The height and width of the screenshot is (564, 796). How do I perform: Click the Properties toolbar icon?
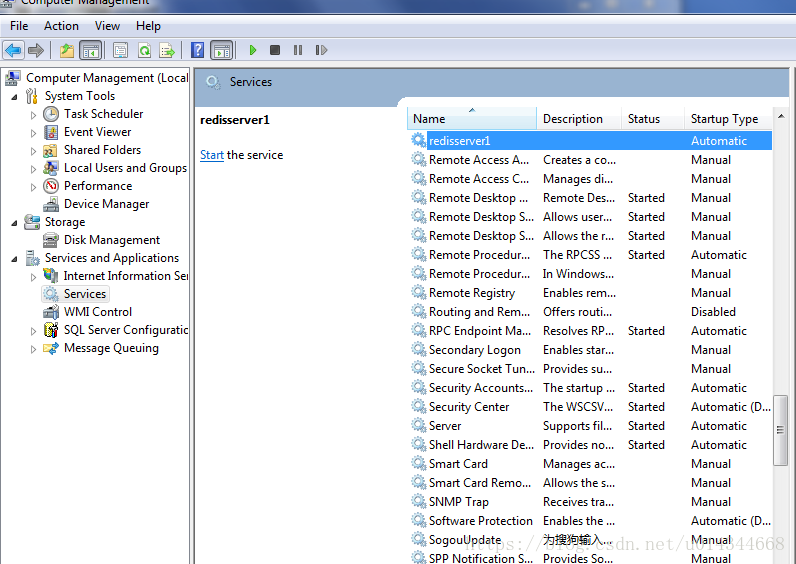[x=120, y=50]
